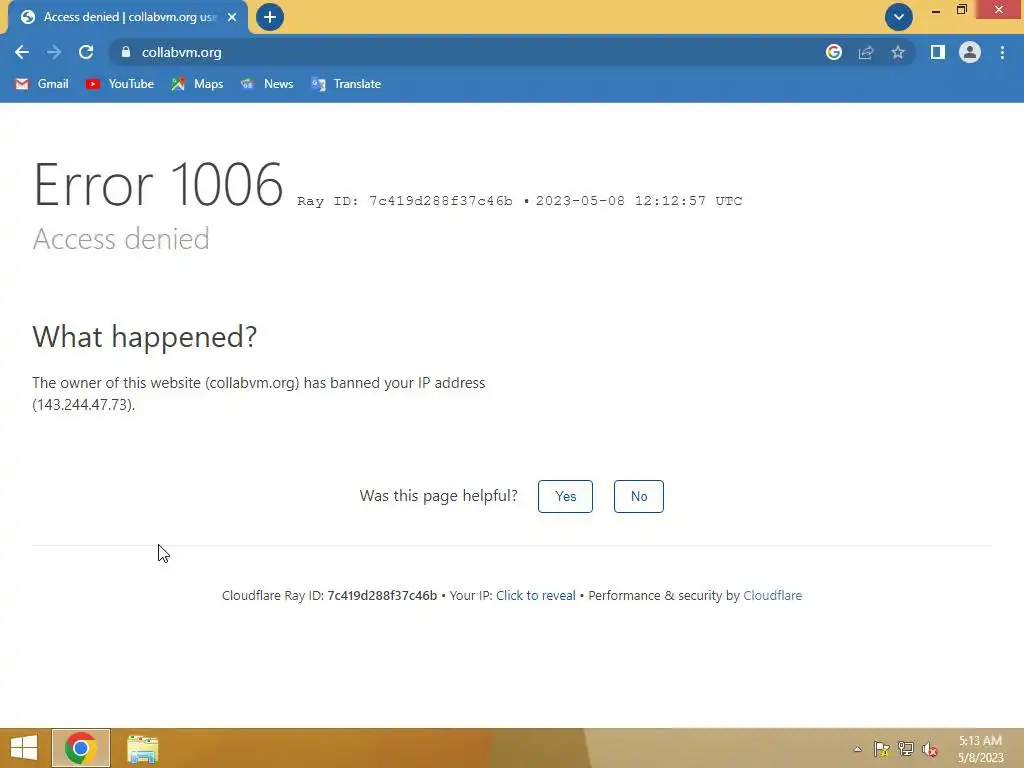1024x768 pixels.
Task: Go back to the previous page
Action: tap(22, 52)
